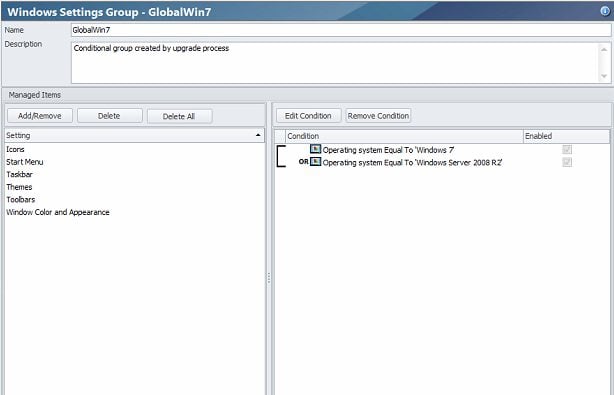Click the splitter grip between panels

click(x=269, y=278)
